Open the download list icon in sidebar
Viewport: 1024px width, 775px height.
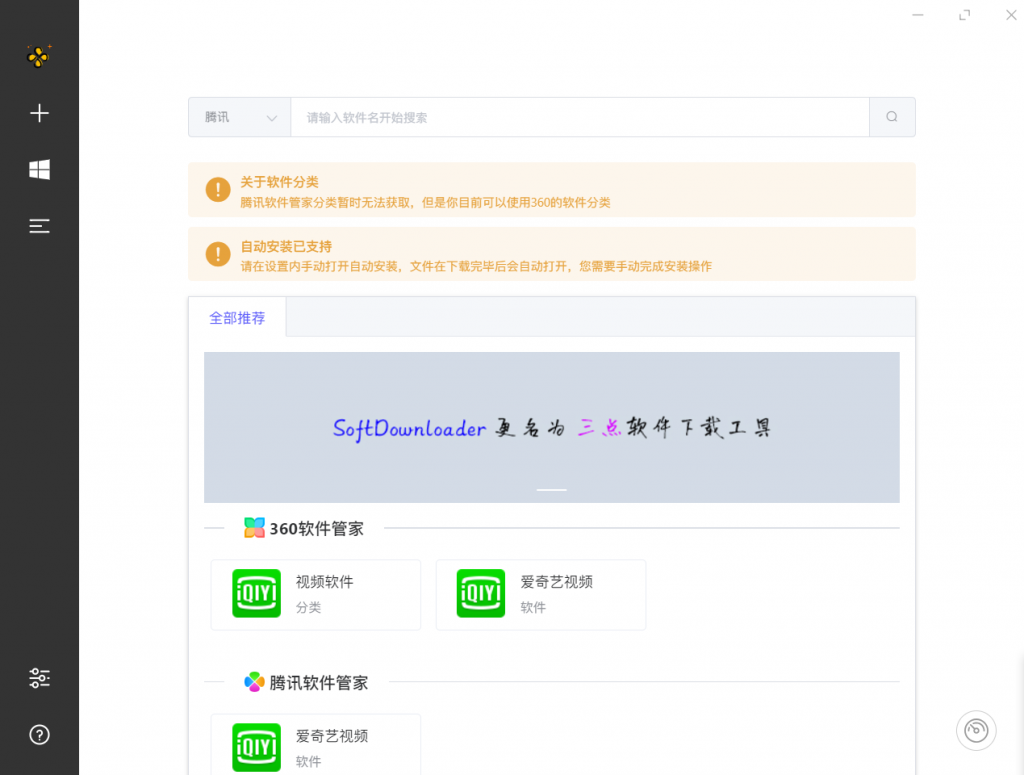(x=39, y=226)
